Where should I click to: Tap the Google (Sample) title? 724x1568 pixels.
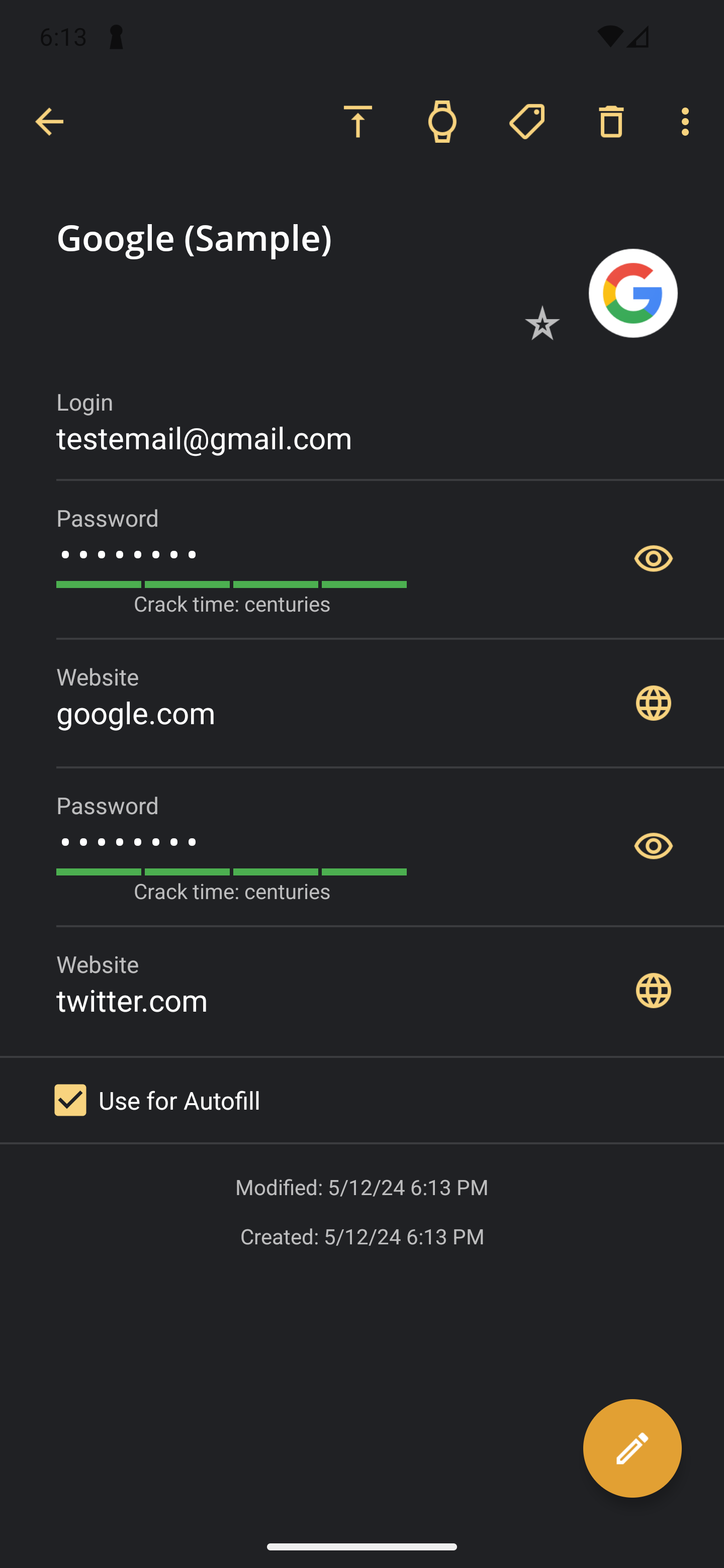coord(194,237)
